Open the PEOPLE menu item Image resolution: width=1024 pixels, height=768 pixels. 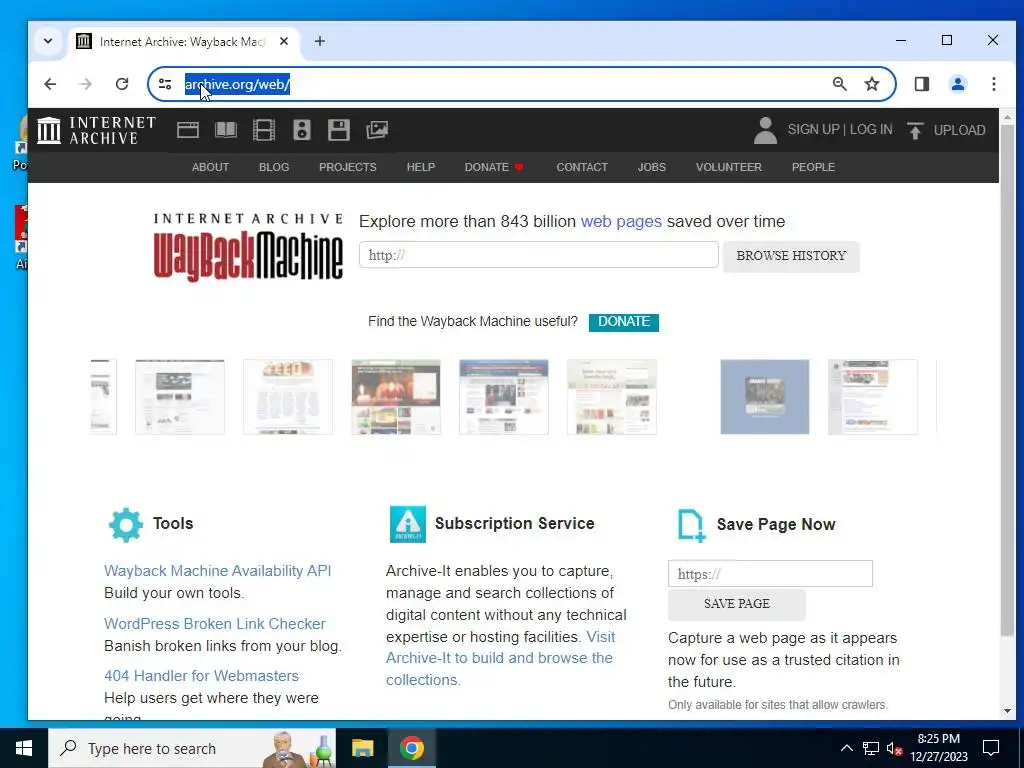click(x=813, y=167)
